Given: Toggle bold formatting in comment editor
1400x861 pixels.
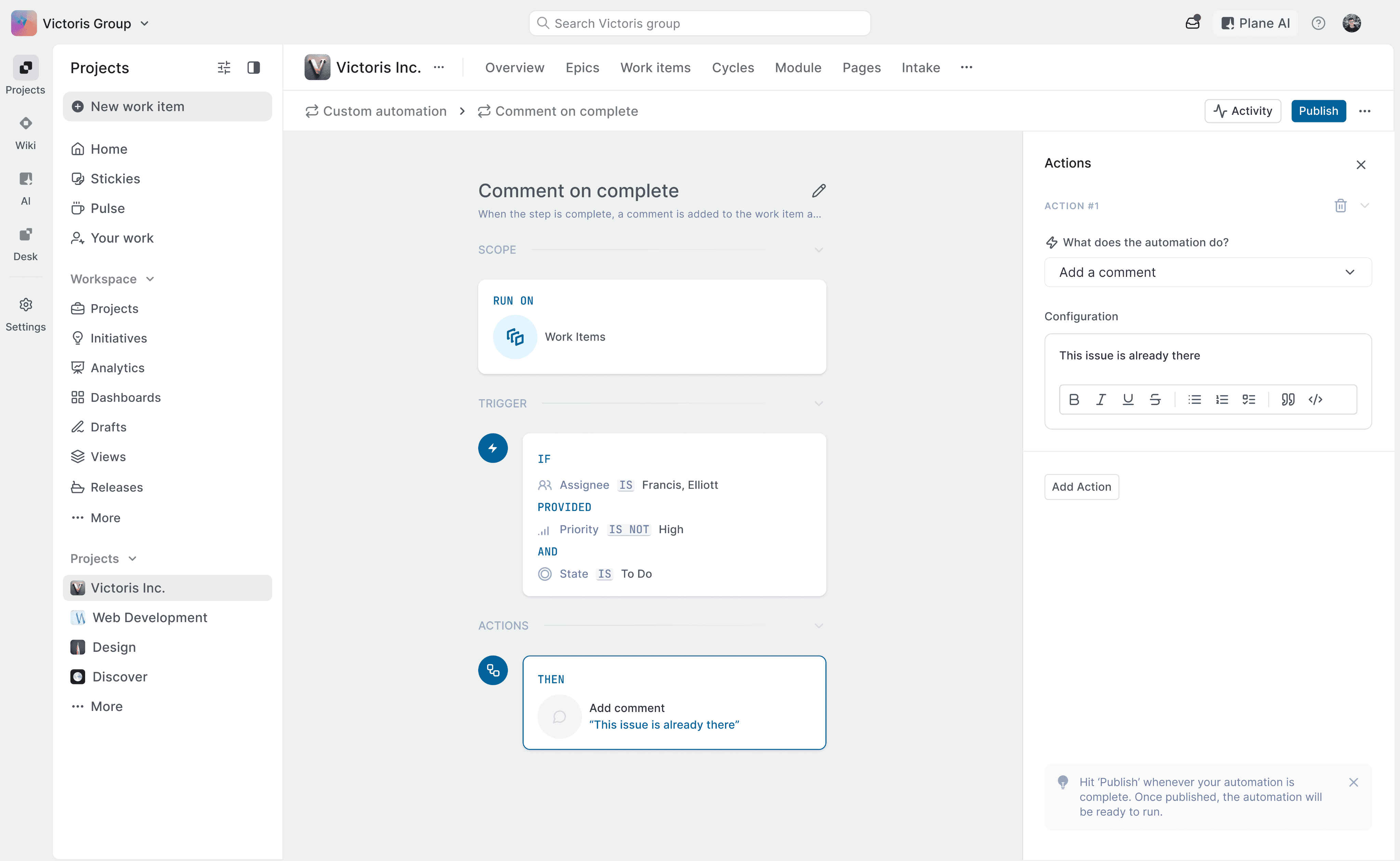Looking at the screenshot, I should (1074, 399).
